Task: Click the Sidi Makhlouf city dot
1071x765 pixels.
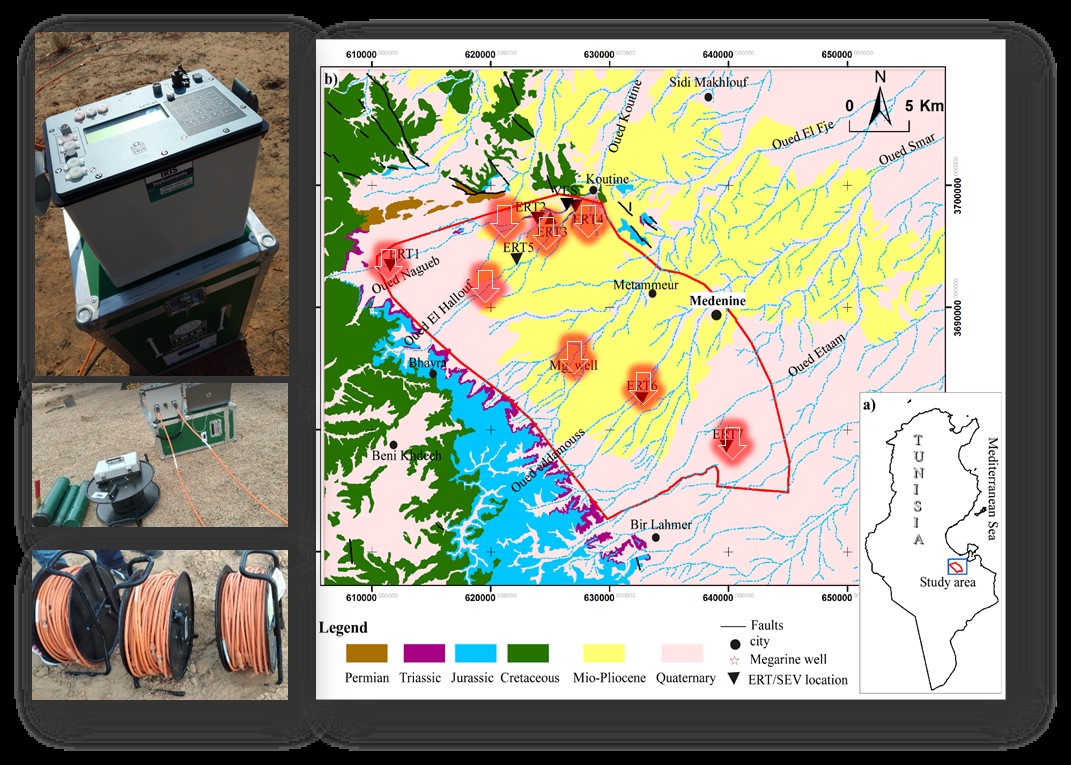Action: click(708, 96)
